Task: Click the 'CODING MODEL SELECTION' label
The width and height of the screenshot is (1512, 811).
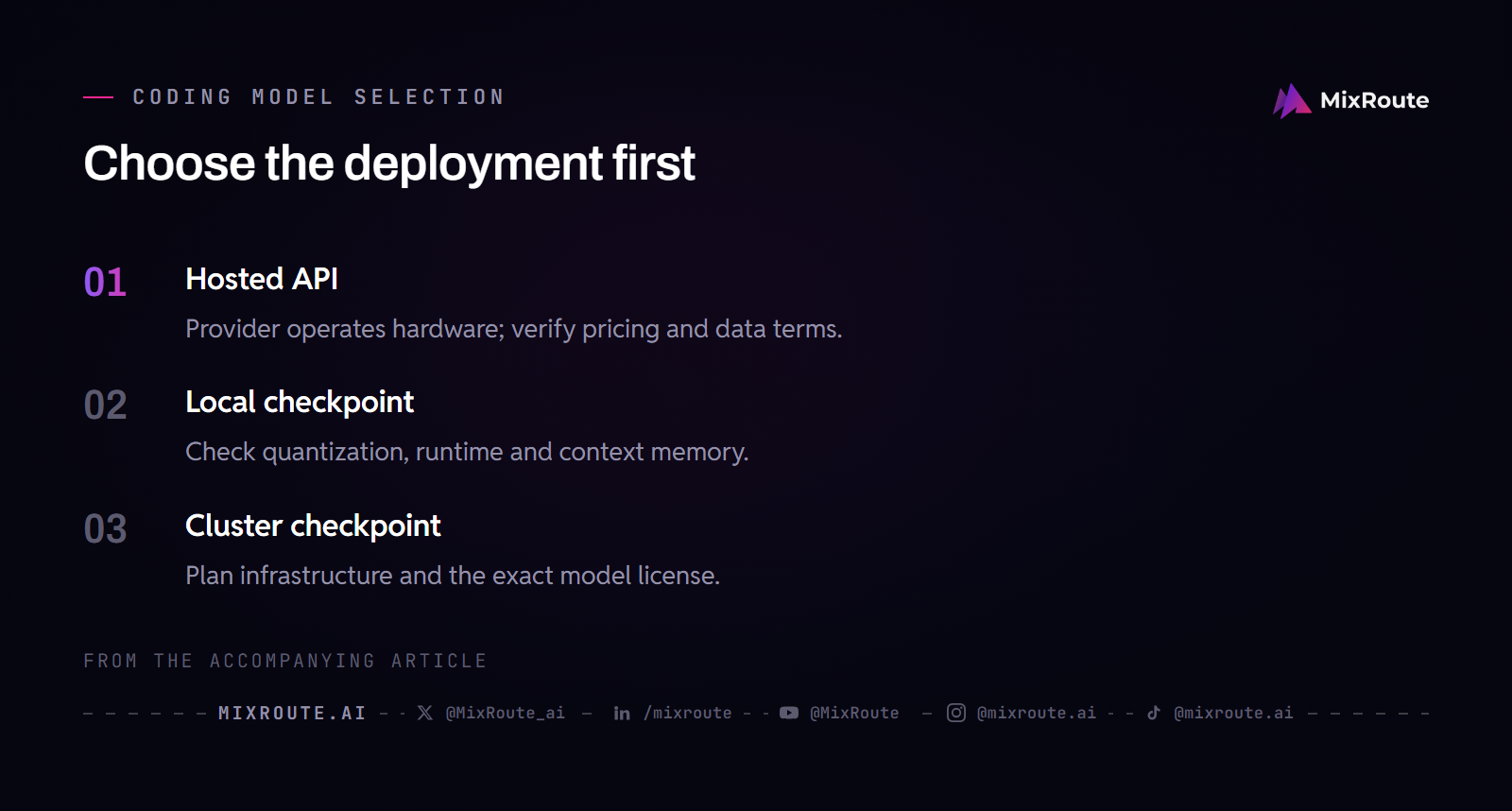Action: coord(318,97)
